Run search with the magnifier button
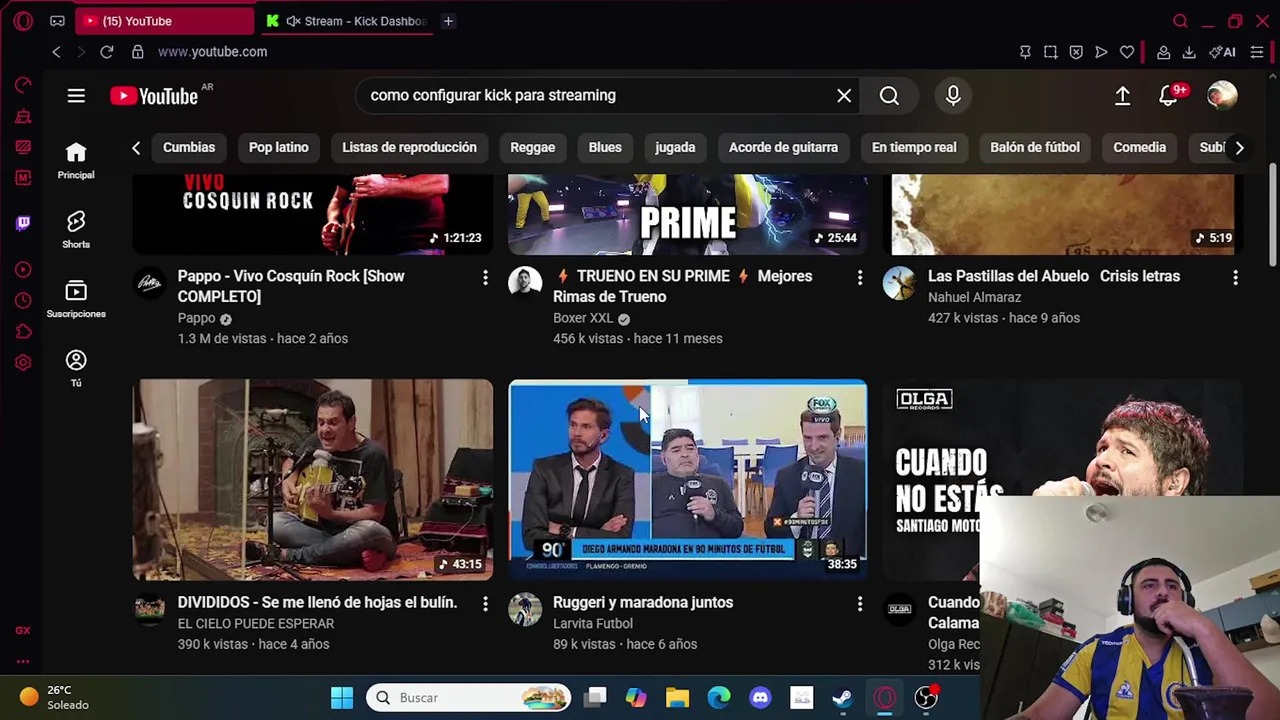This screenshot has height=720, width=1280. tap(889, 96)
